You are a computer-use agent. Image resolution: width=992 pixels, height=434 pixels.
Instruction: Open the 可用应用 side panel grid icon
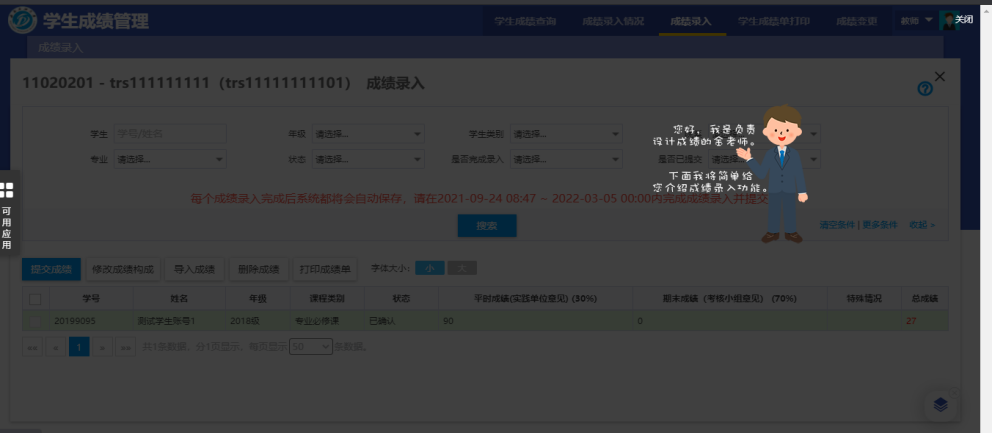click(7, 190)
